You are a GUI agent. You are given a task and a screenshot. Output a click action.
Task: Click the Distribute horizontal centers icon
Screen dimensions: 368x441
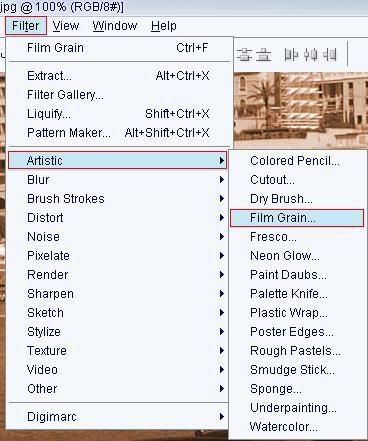(x=310, y=54)
